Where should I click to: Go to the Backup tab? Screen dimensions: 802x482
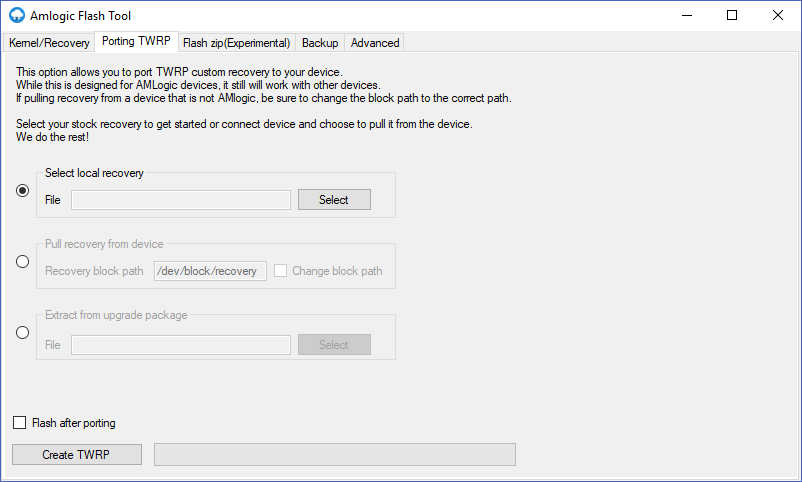pyautogui.click(x=320, y=43)
